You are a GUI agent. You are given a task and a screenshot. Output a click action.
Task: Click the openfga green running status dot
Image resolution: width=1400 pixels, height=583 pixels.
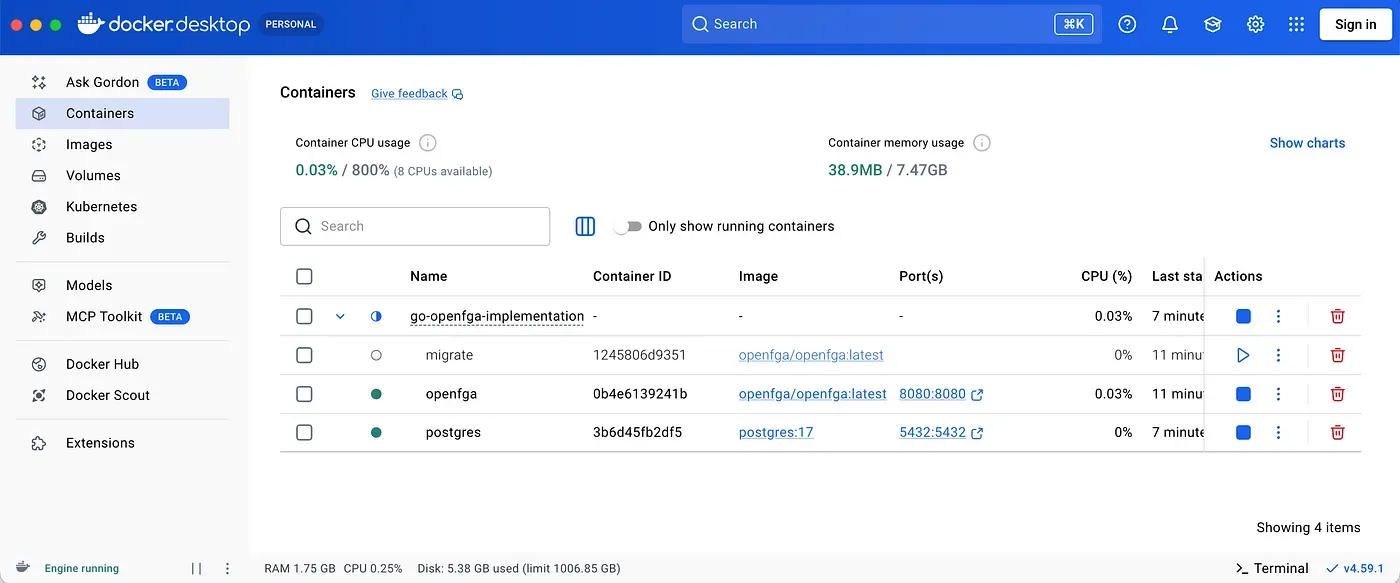[376, 394]
